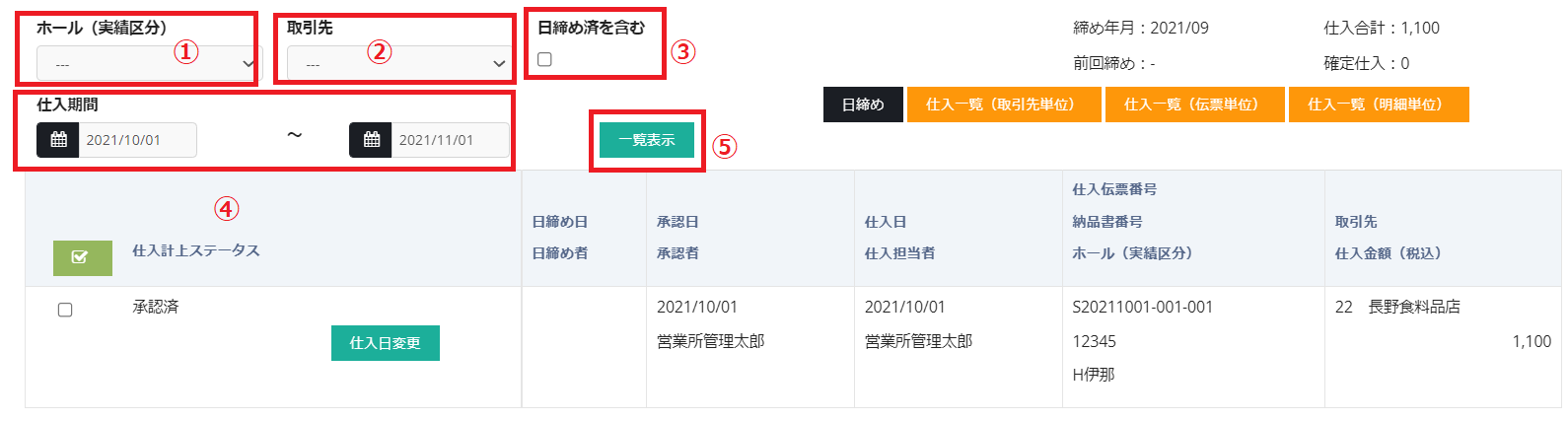
Task: Switch to 日締め tab
Action: tap(863, 105)
